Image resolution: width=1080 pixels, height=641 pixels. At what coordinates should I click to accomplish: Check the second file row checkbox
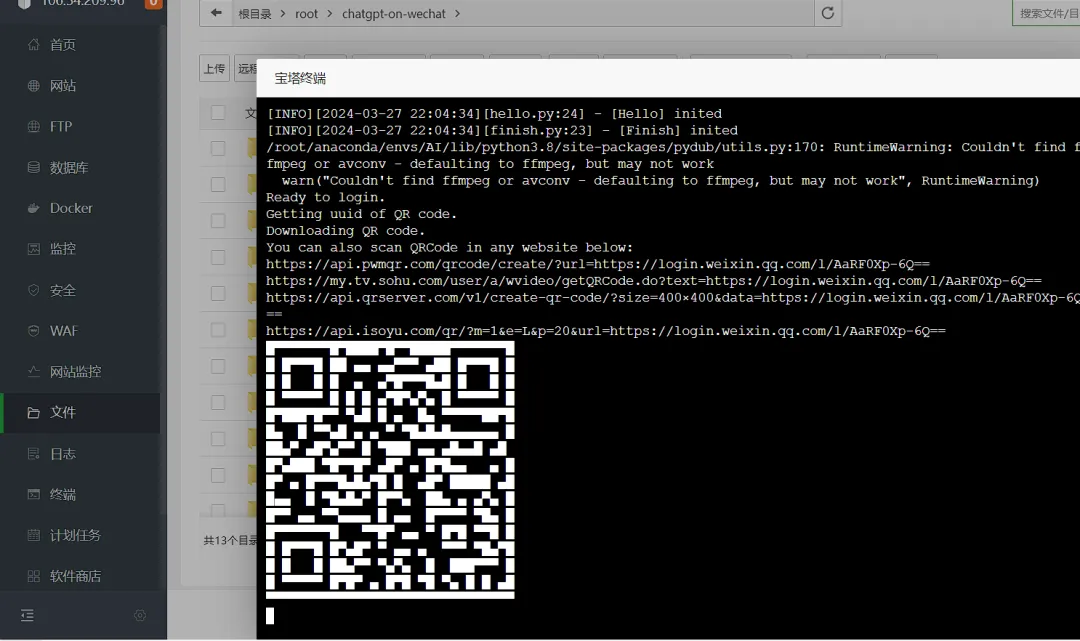[218, 185]
